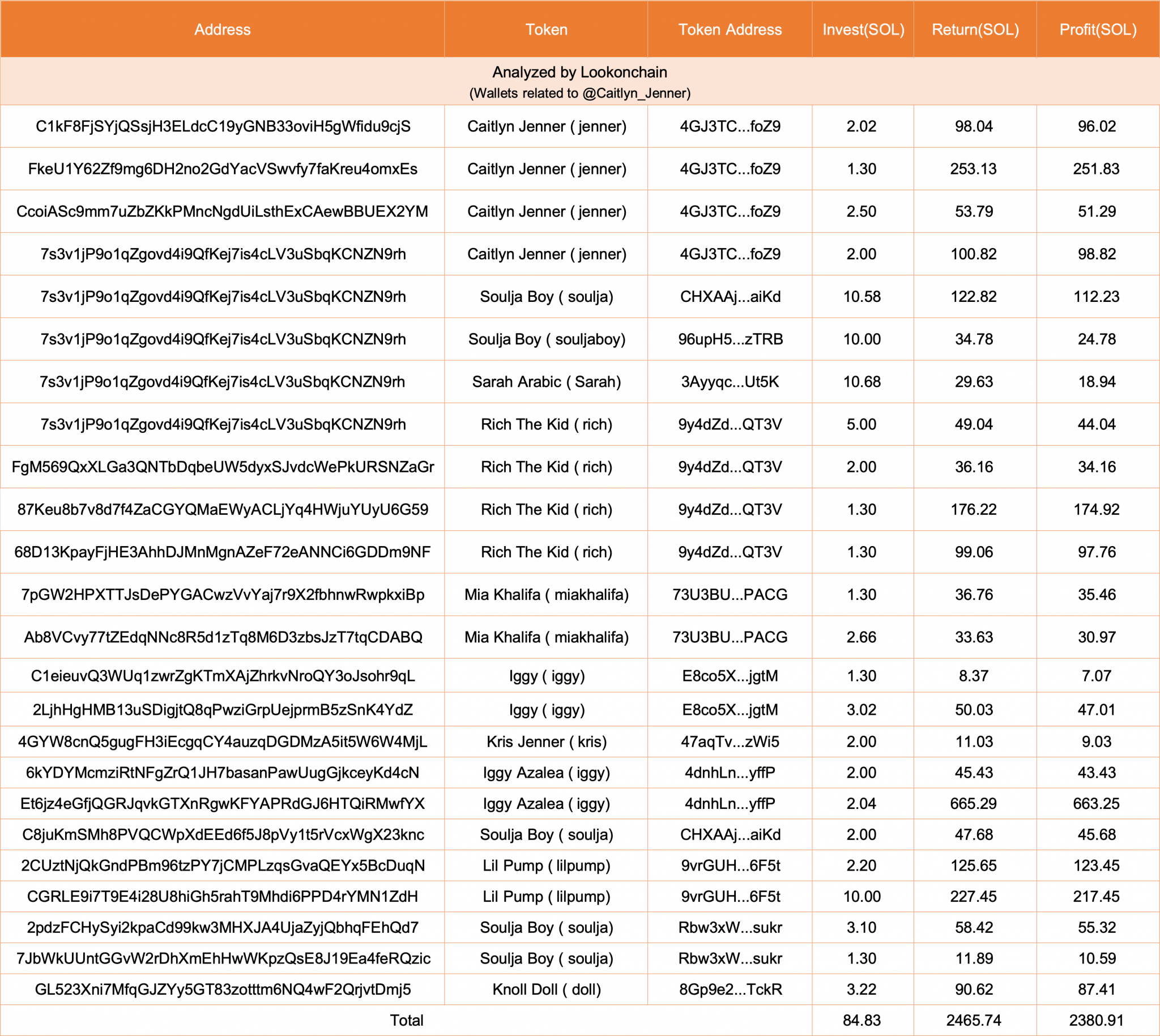This screenshot has width=1160, height=1036.
Task: Select the 665.29 return value cell
Action: [973, 804]
